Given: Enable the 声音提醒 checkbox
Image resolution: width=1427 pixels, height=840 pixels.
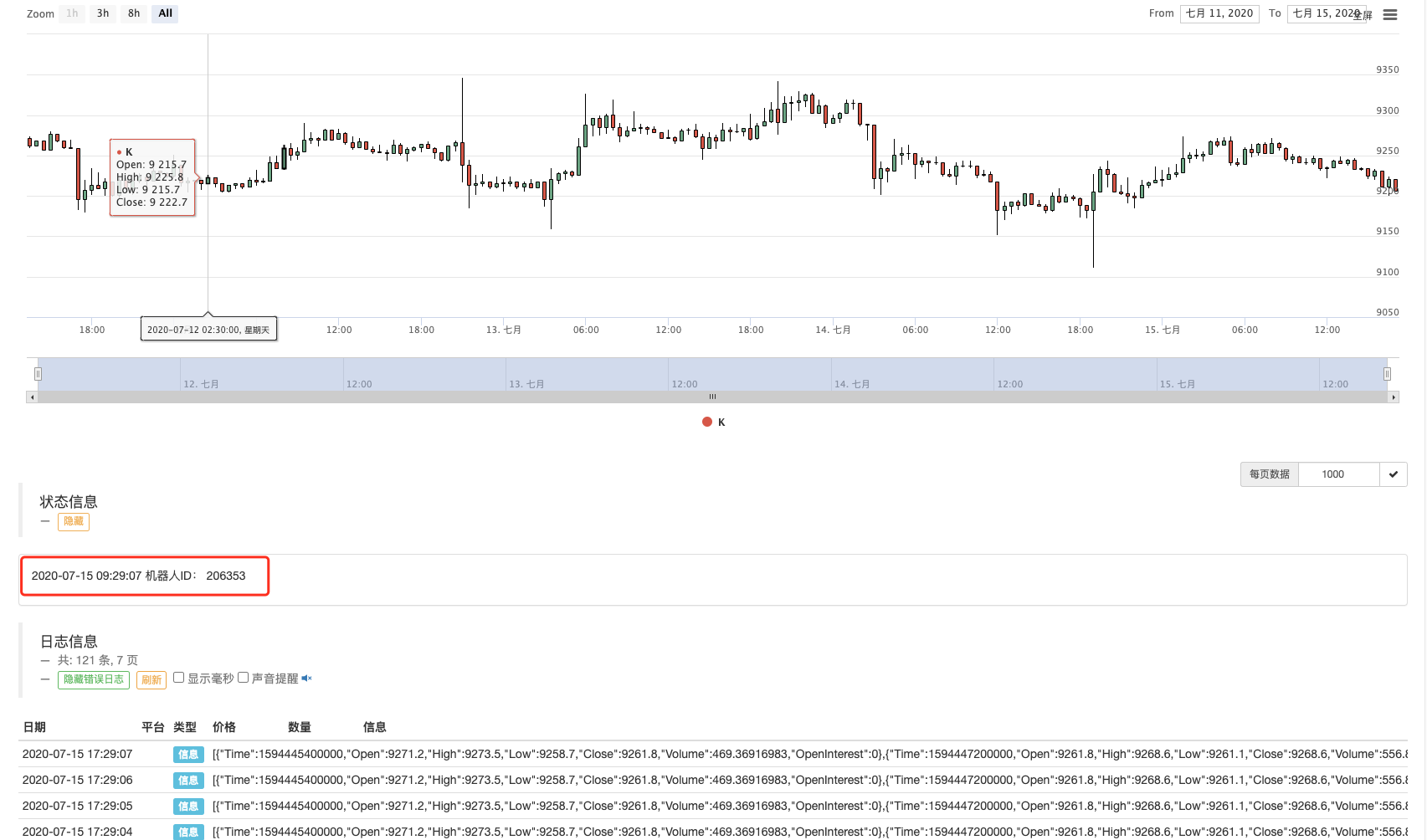Looking at the screenshot, I should [243, 678].
